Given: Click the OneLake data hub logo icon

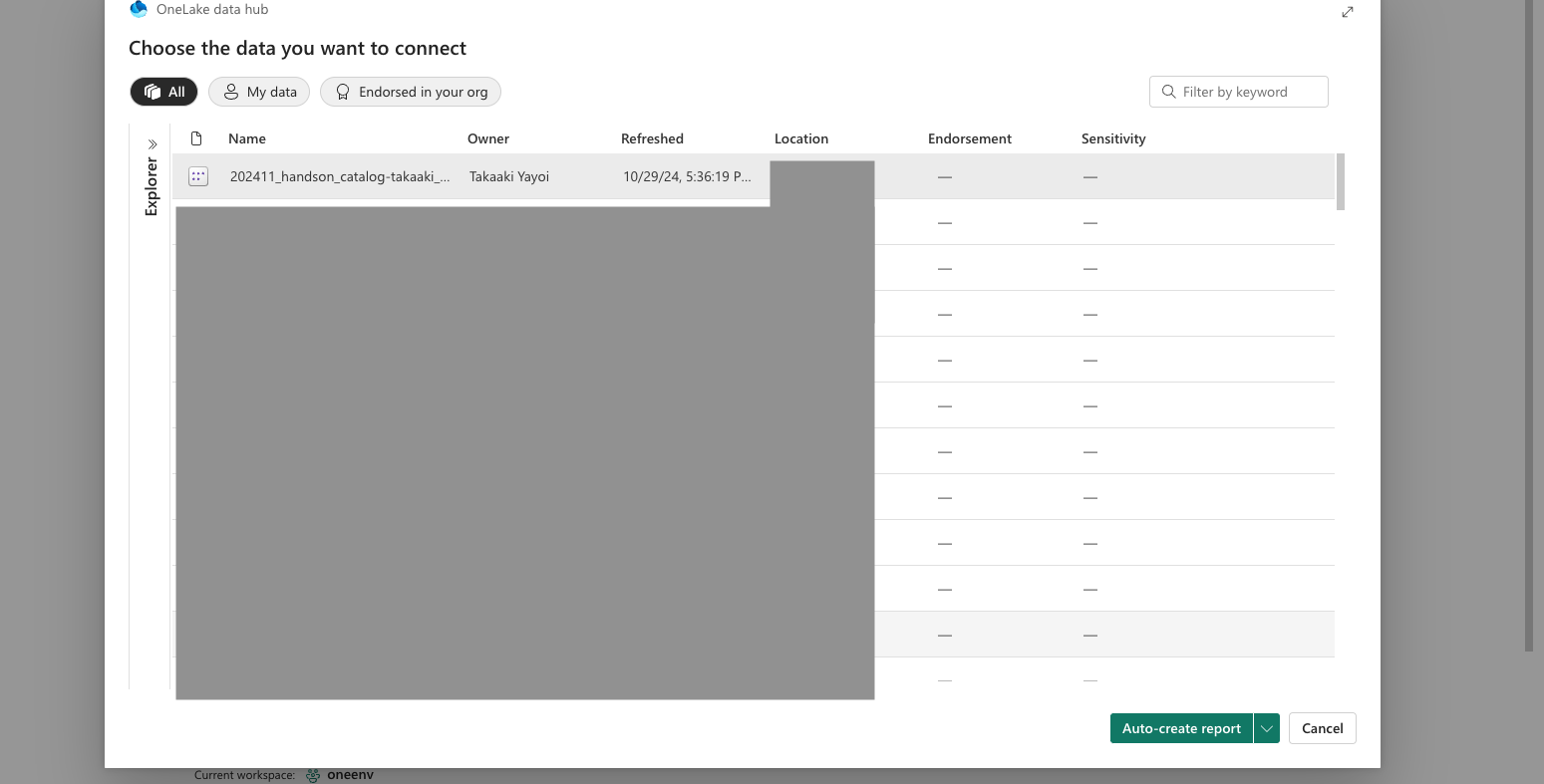Looking at the screenshot, I should [x=139, y=9].
